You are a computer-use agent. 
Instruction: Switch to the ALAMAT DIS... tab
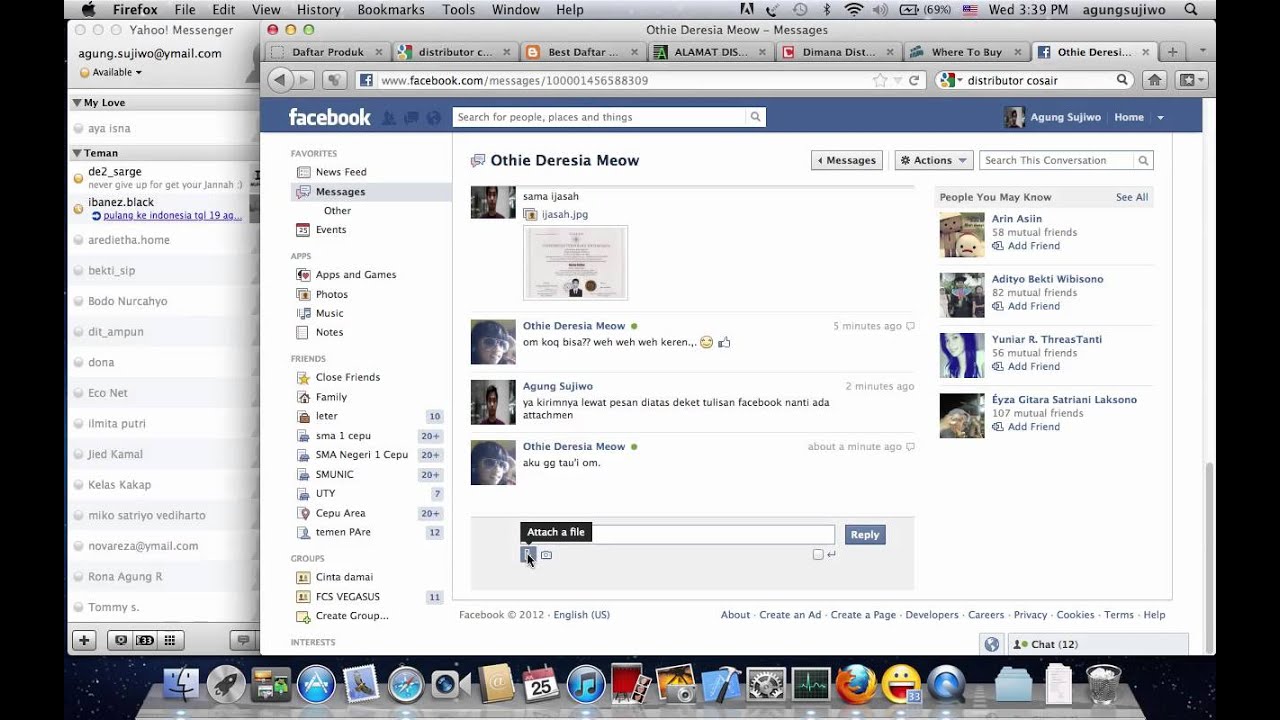click(710, 52)
